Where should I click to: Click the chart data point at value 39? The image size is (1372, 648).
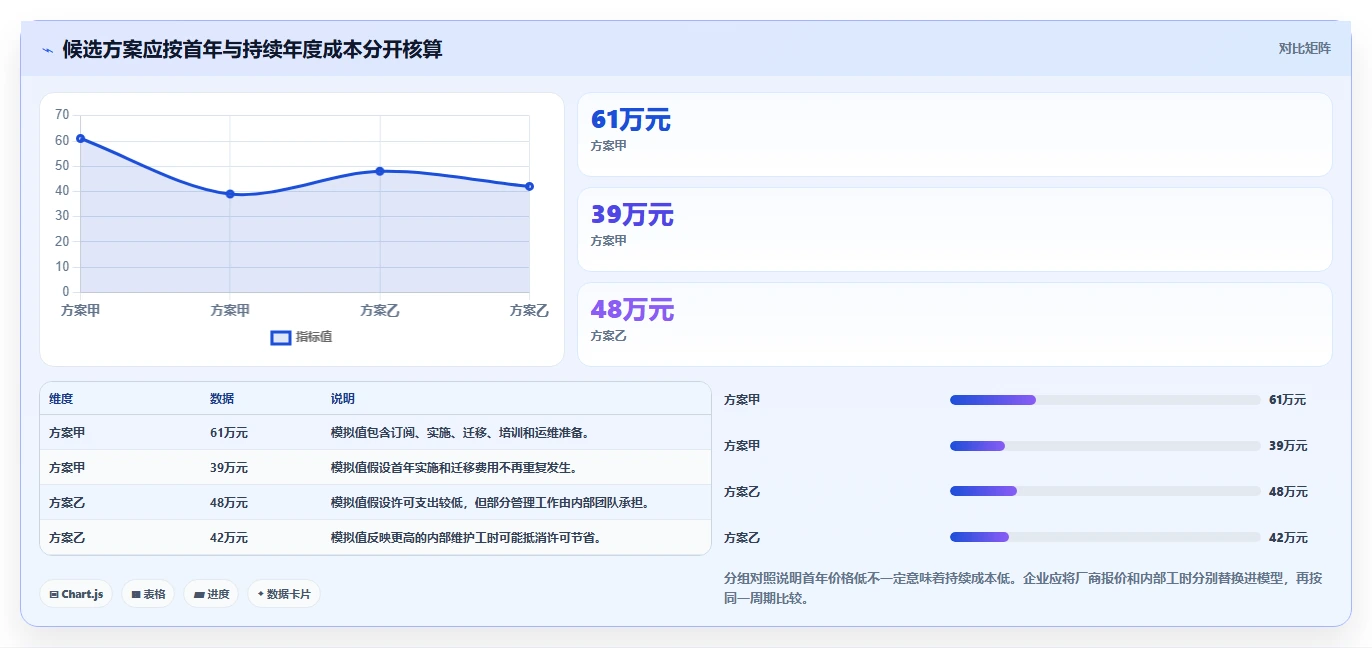230,194
